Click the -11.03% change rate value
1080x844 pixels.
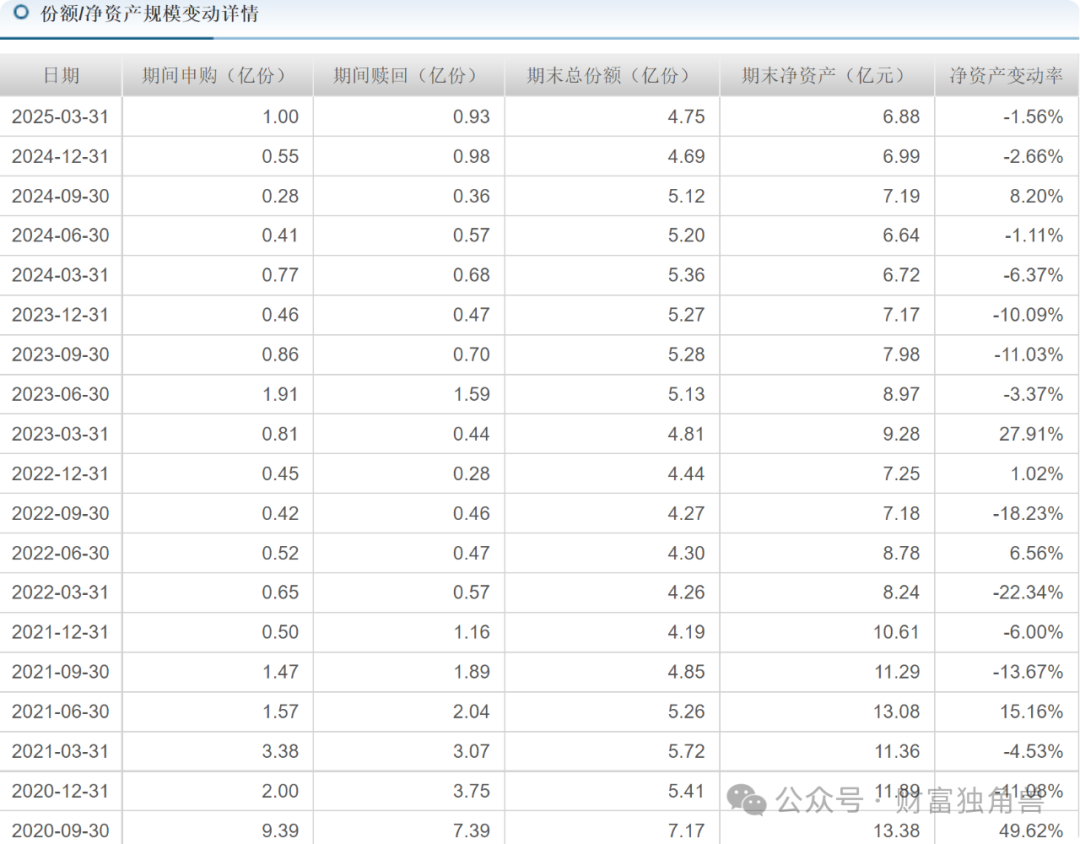click(1028, 355)
